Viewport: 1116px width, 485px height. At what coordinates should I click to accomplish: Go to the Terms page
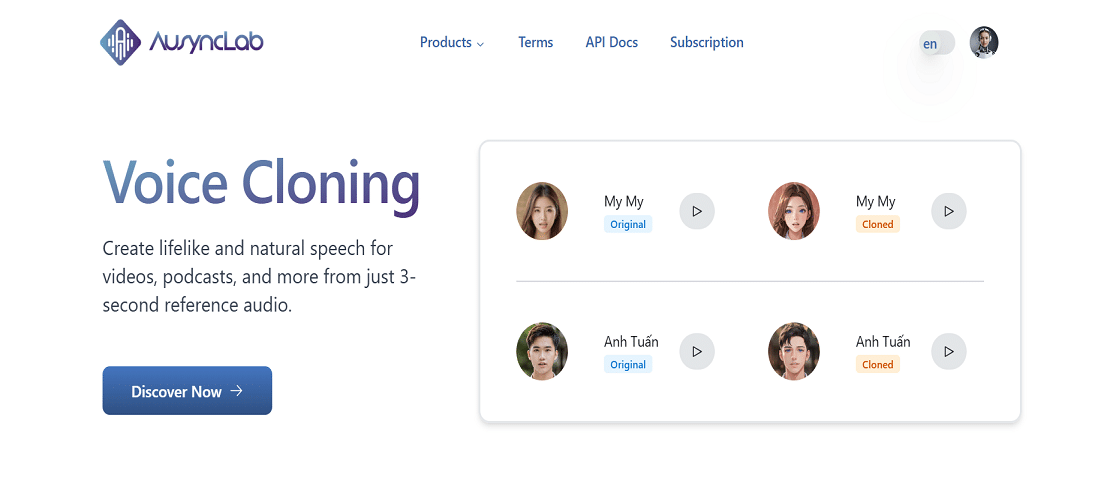(x=536, y=43)
